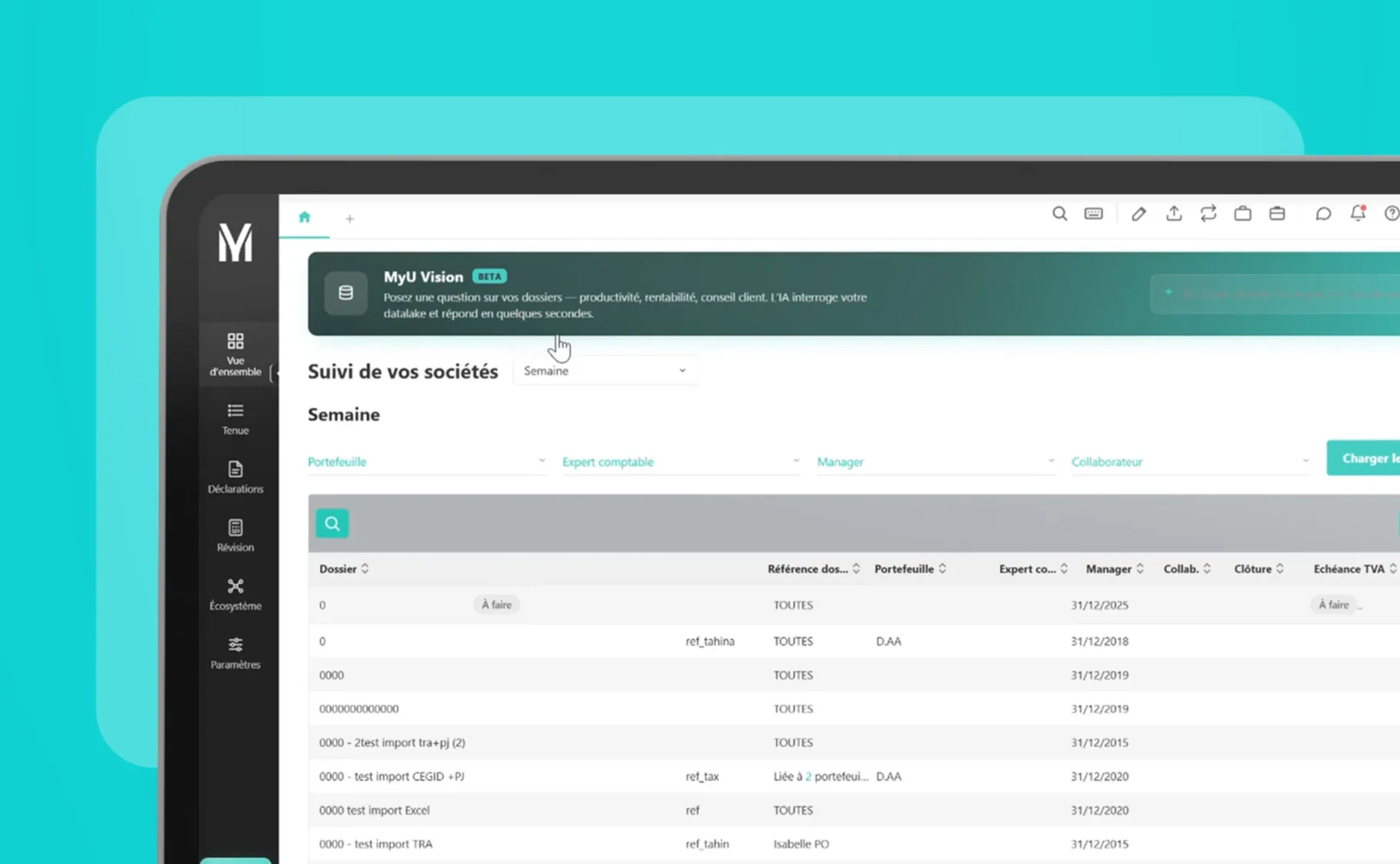Add a new tab with plus
Image resolution: width=1400 pixels, height=864 pixels.
click(x=349, y=219)
